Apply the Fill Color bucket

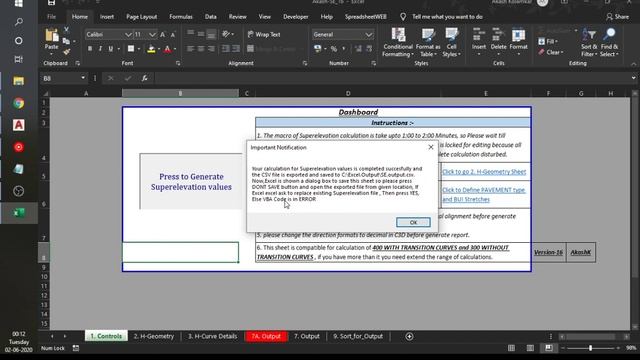click(x=151, y=49)
